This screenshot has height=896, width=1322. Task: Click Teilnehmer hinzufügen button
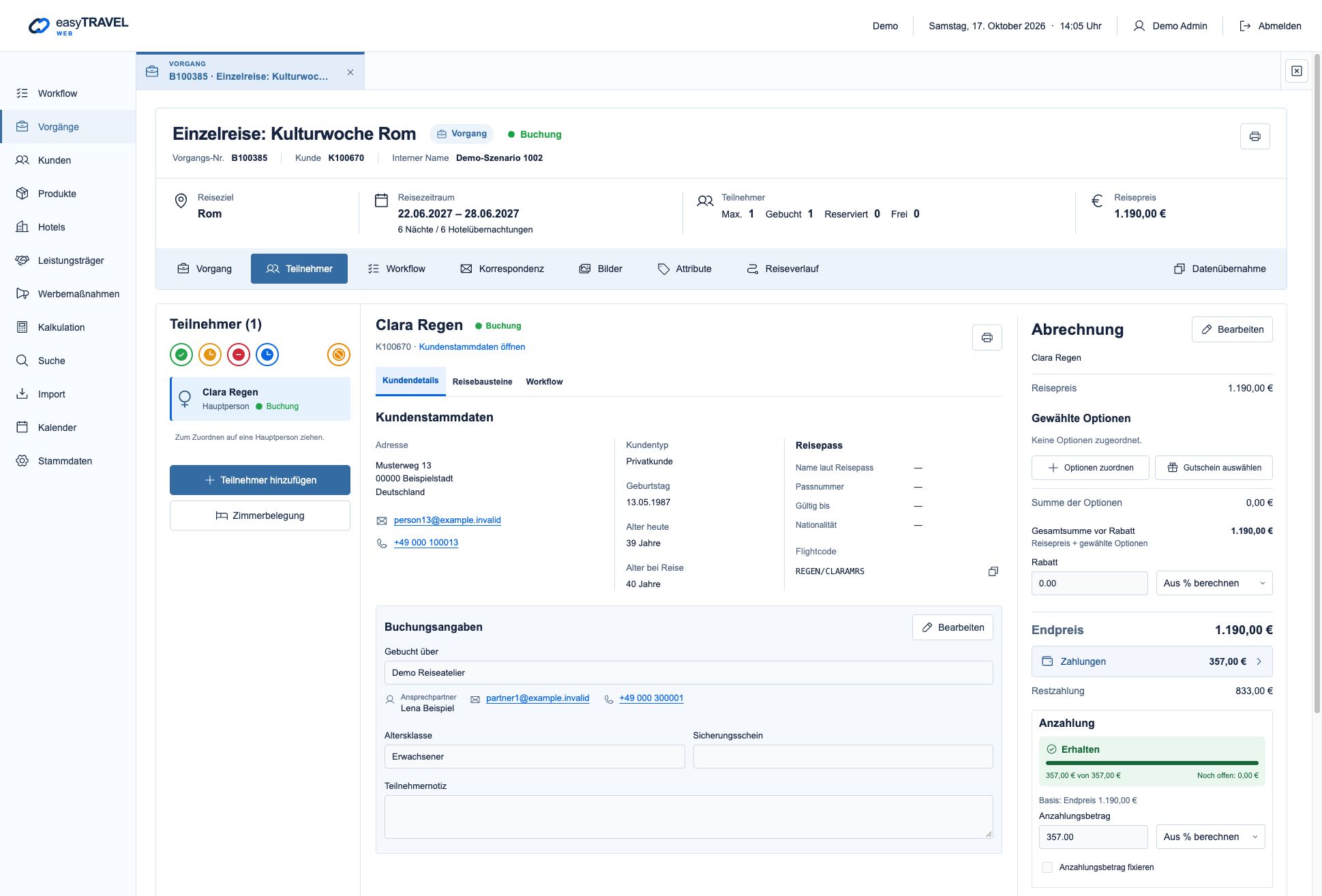click(x=260, y=480)
